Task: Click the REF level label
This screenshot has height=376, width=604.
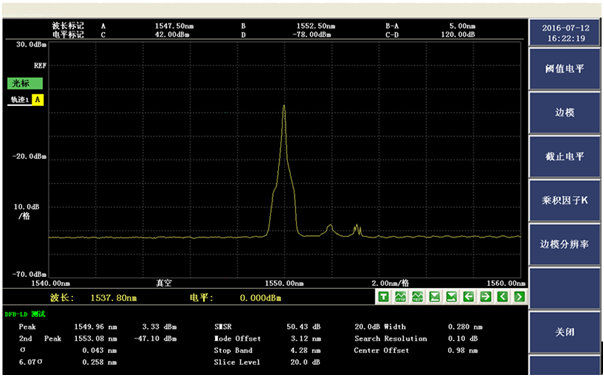Action: pos(40,66)
